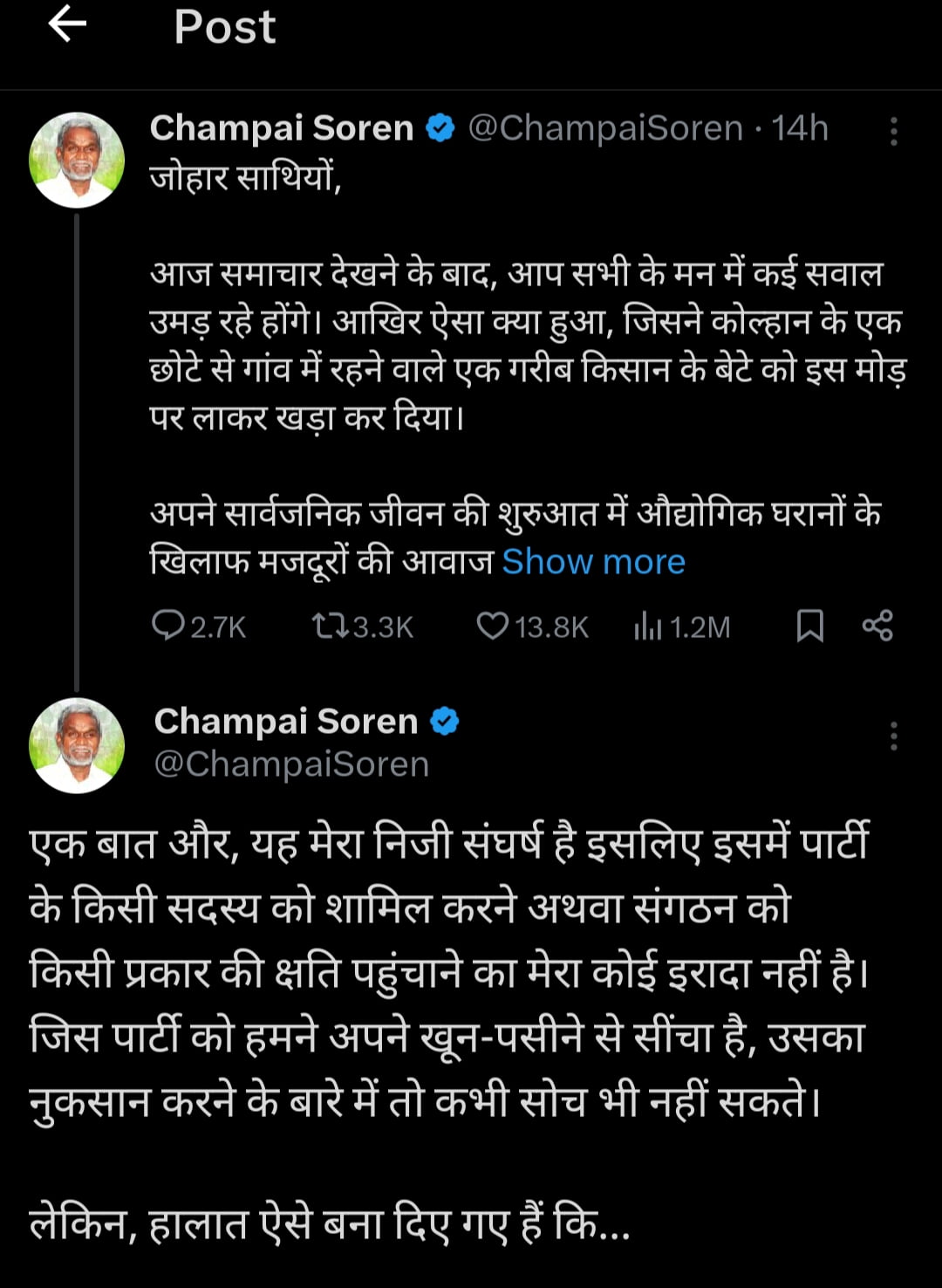Open reply icon on first post

point(167,626)
